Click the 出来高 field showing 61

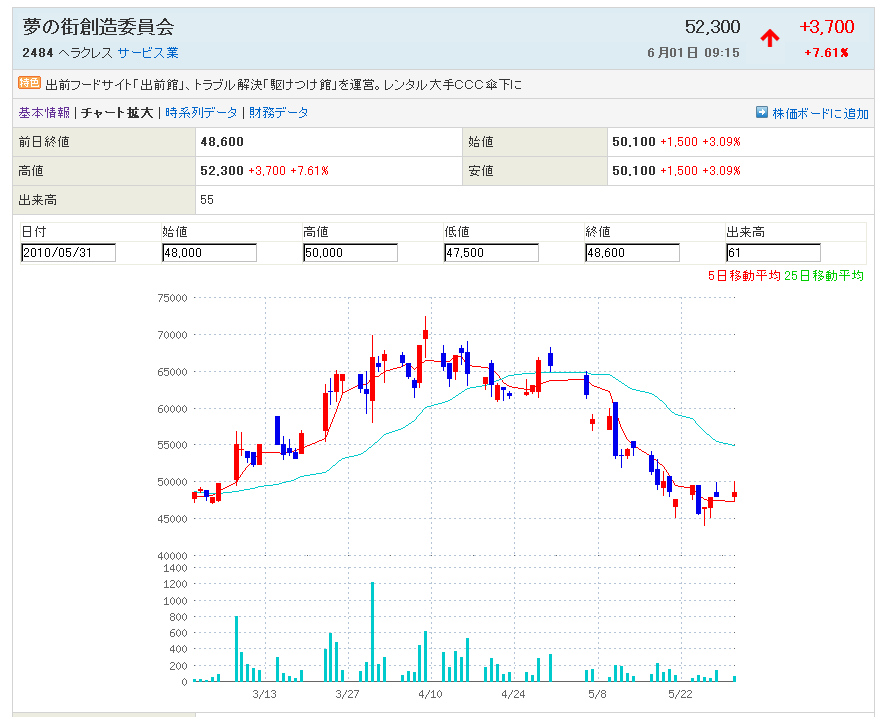773,253
